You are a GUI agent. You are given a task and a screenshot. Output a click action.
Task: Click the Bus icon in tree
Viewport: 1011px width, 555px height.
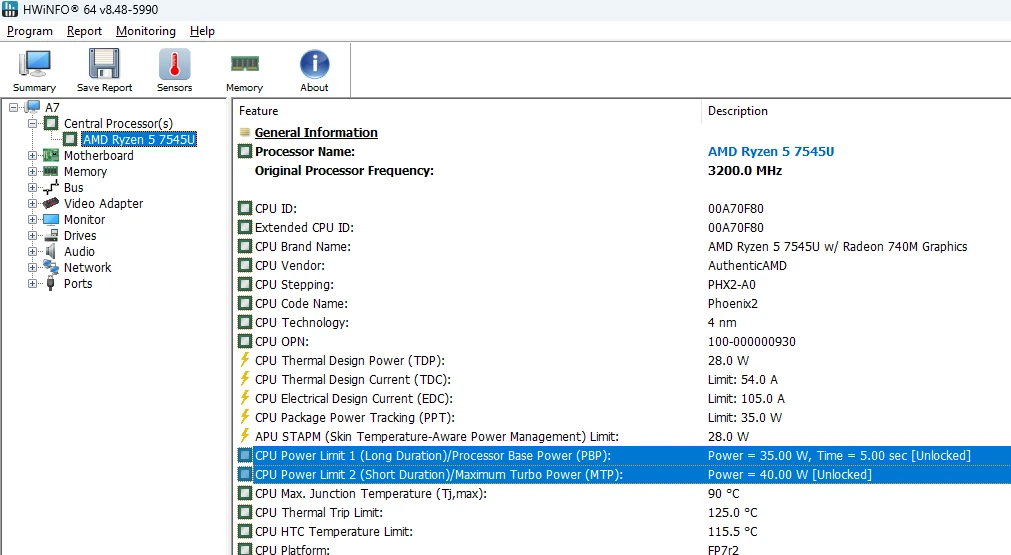point(50,187)
